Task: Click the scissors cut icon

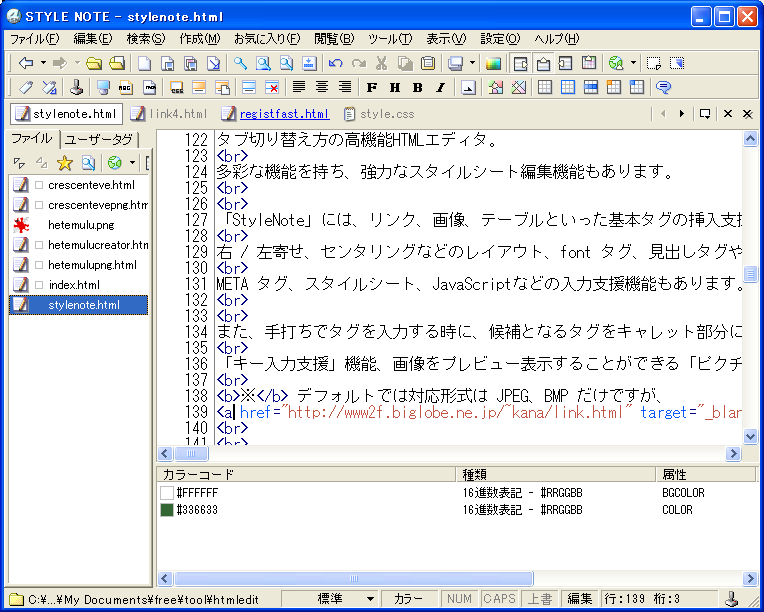Action: pos(381,63)
